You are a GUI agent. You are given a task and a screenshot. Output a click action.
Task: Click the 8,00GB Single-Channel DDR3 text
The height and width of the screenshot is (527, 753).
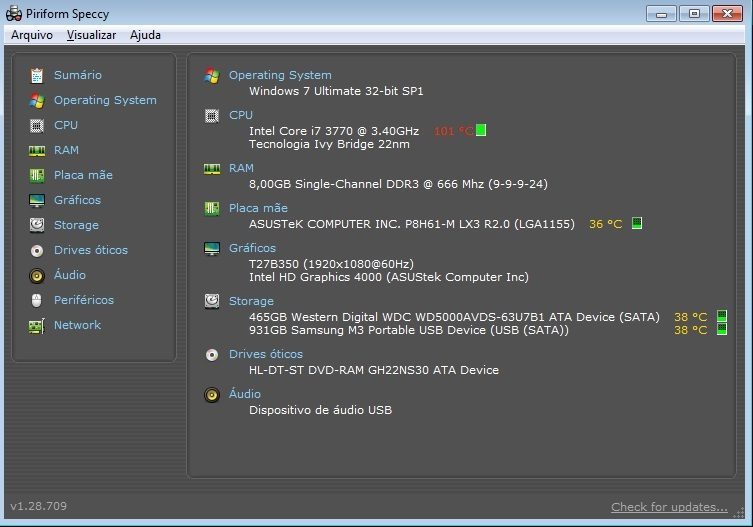coord(398,184)
